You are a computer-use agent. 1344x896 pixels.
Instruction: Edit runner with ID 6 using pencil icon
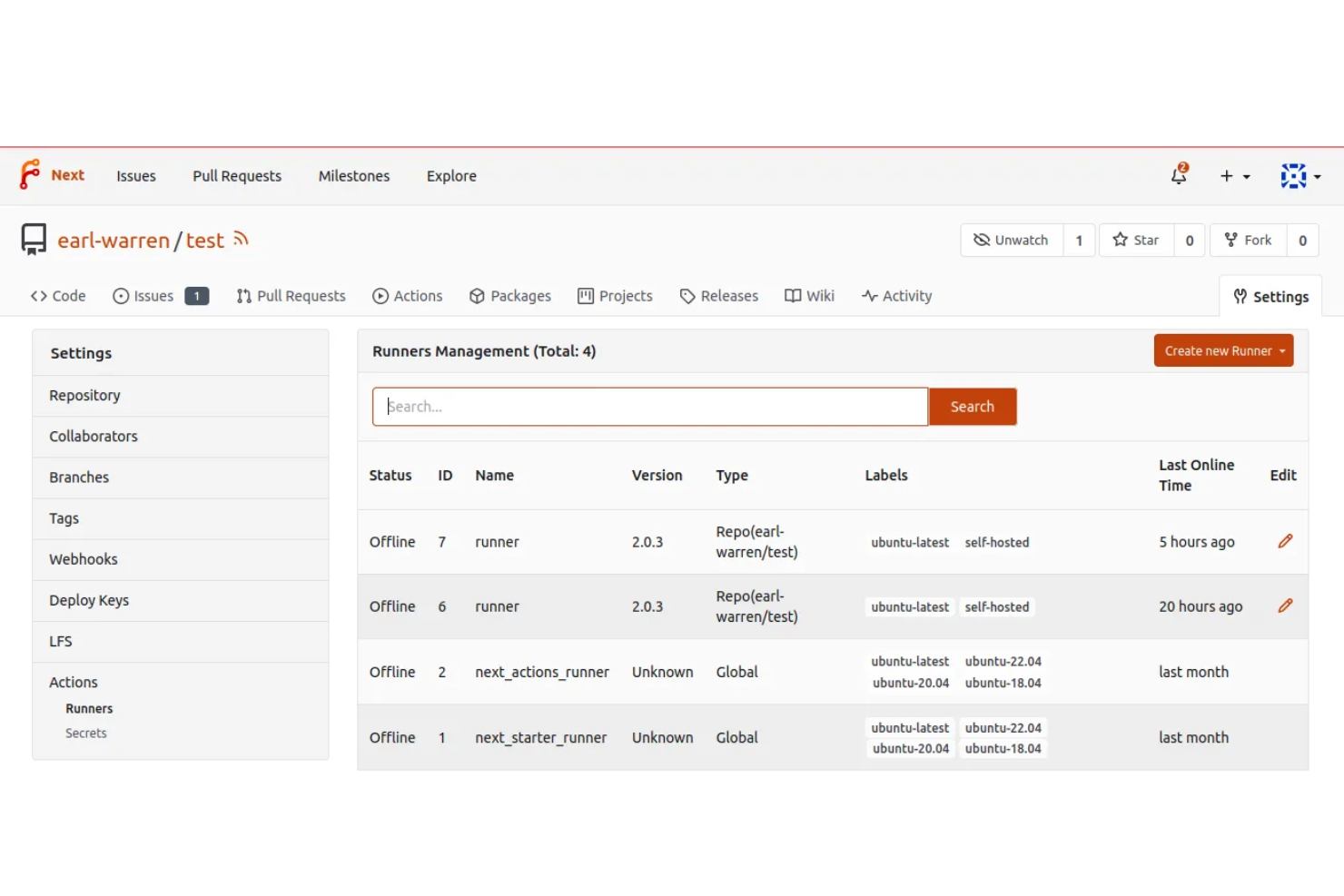(1285, 605)
